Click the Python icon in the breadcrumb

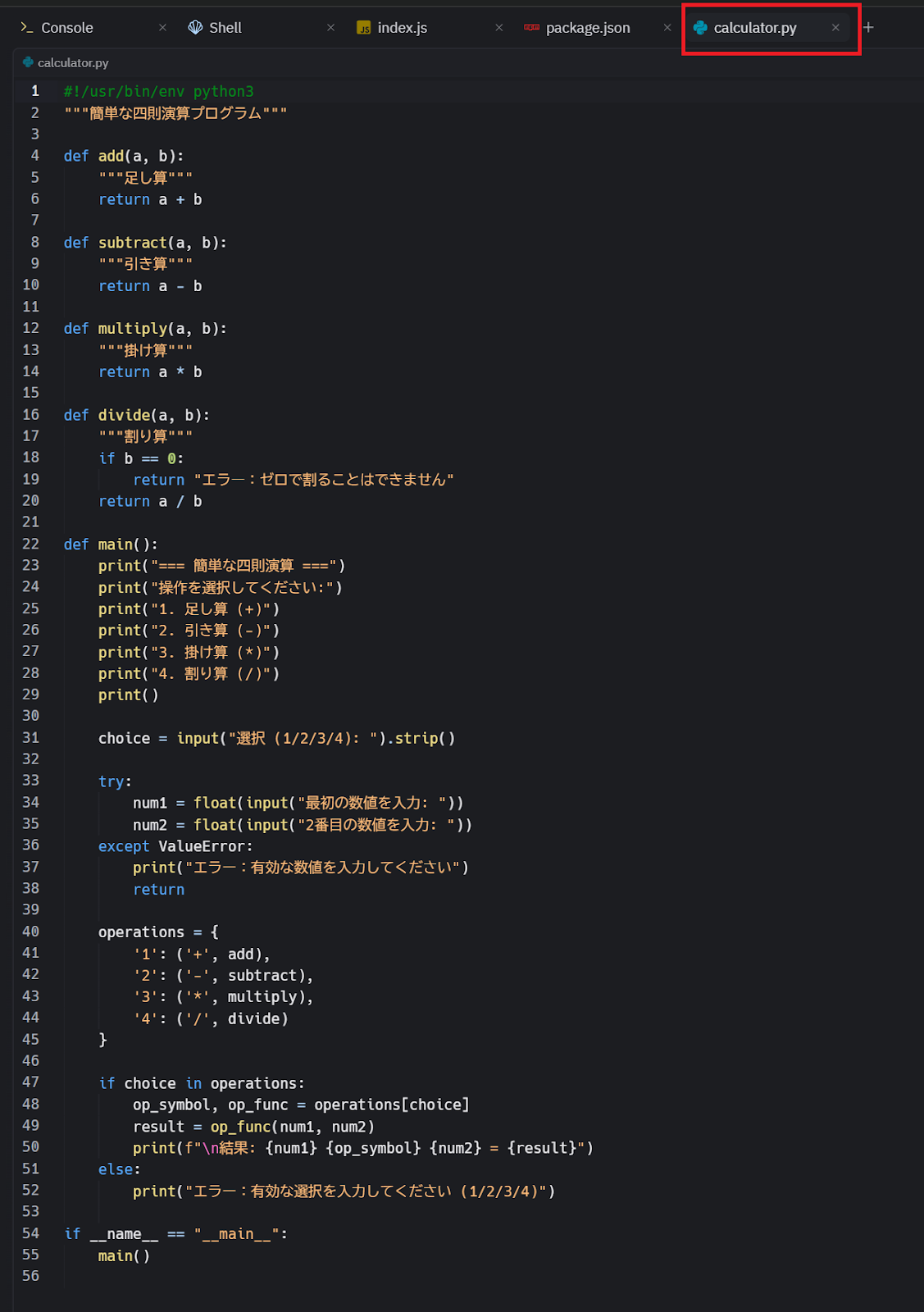point(28,62)
